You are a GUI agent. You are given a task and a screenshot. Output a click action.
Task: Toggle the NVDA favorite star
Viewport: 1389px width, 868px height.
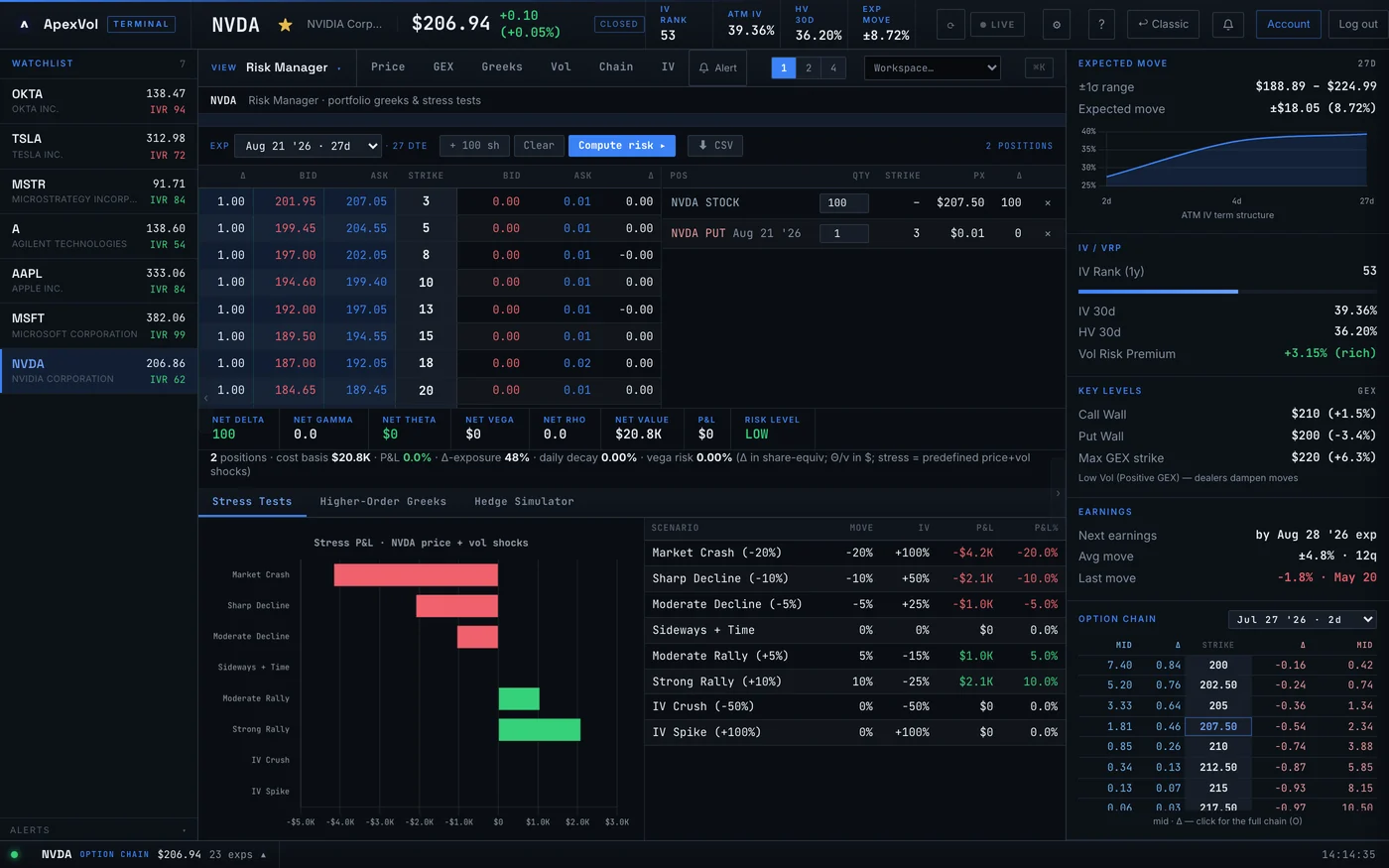tap(285, 25)
